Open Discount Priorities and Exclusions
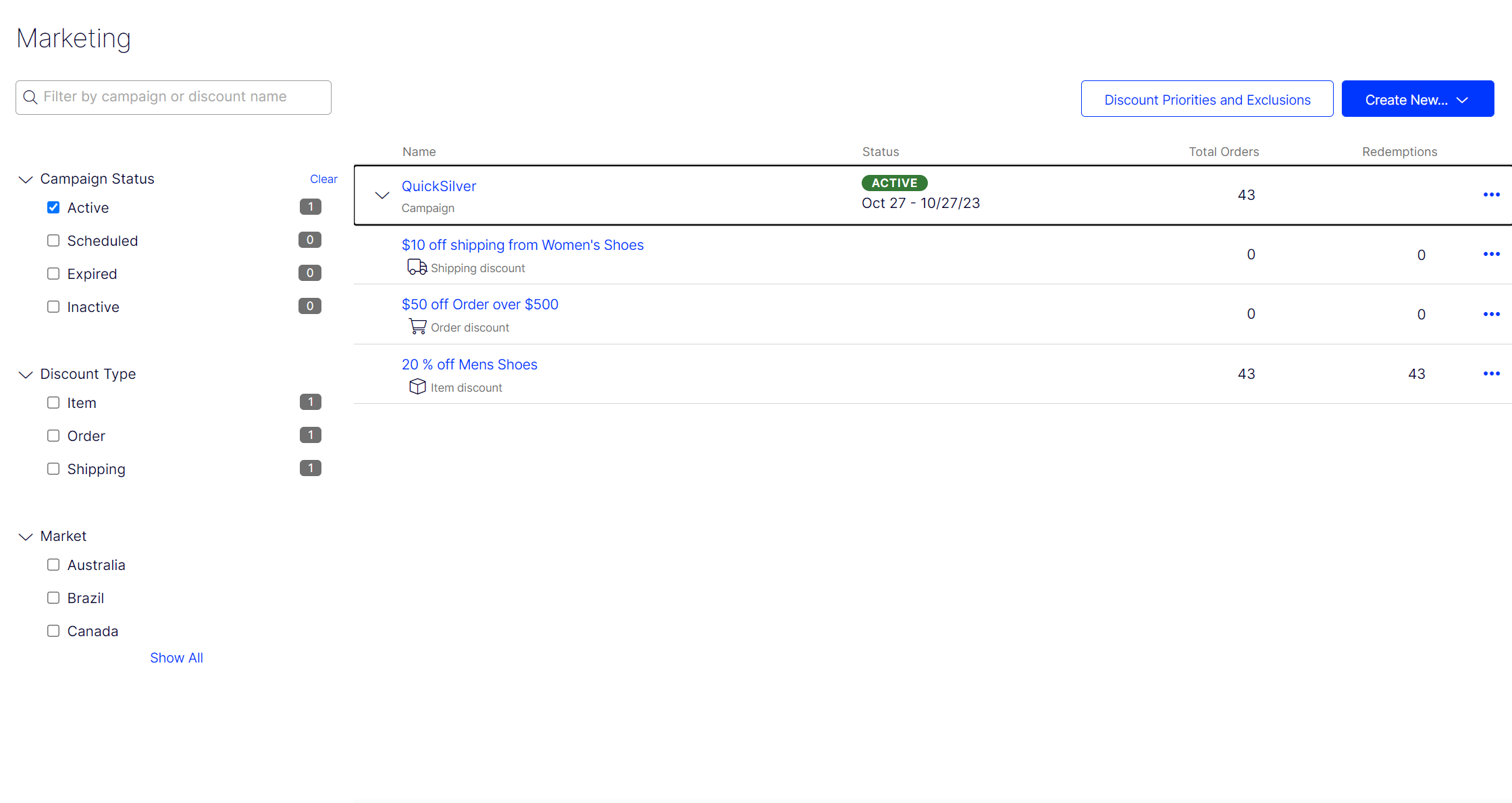1512x803 pixels. point(1207,99)
